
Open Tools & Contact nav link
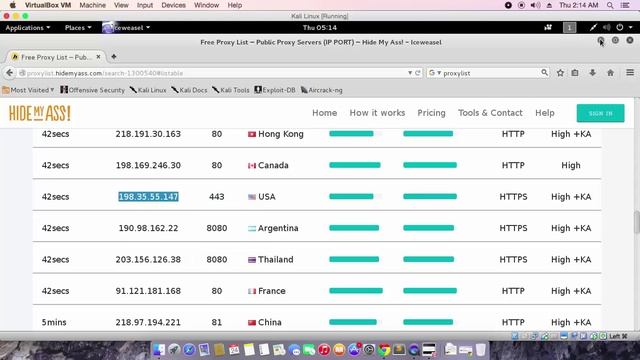490,113
